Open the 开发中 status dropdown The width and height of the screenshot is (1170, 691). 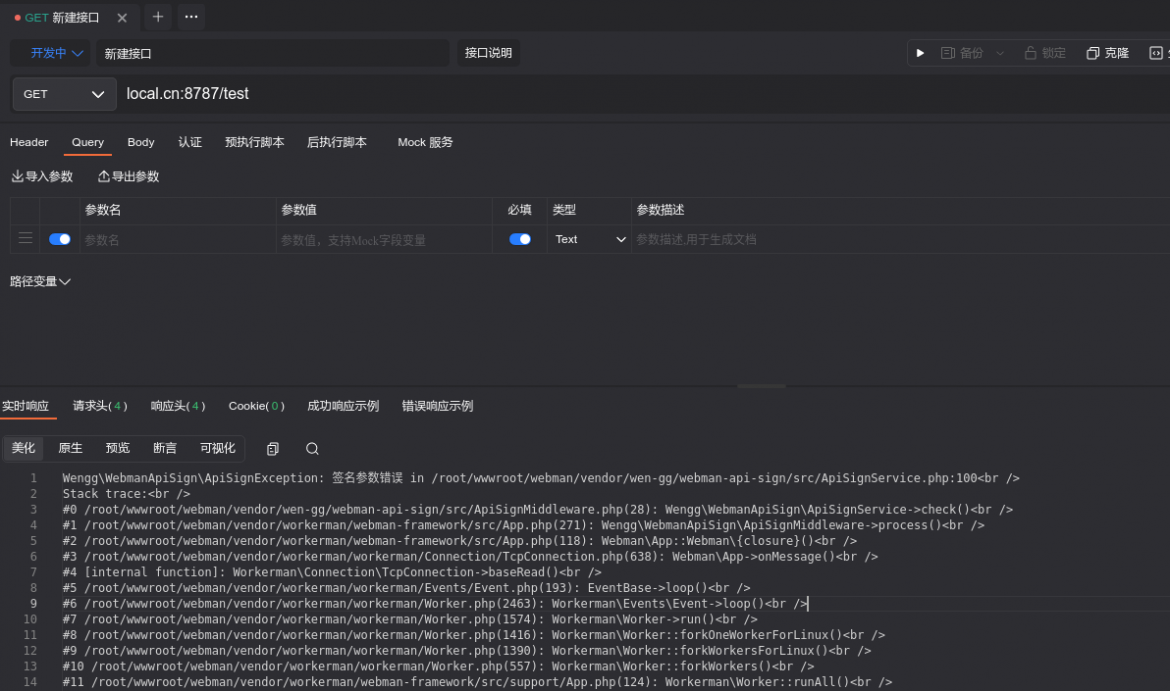click(x=57, y=53)
